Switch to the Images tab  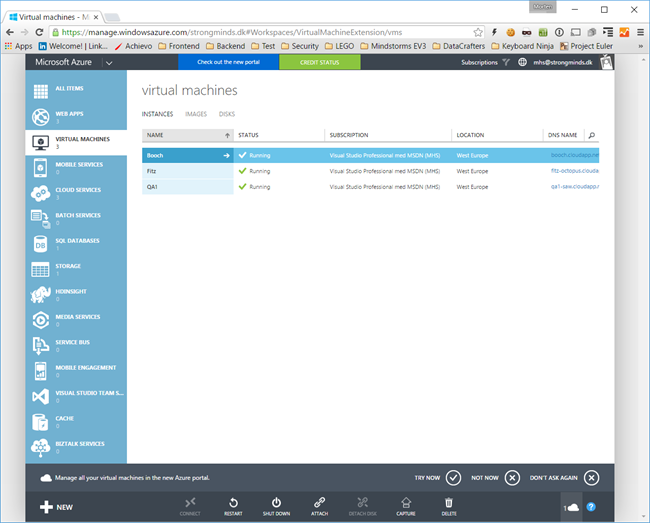196,114
